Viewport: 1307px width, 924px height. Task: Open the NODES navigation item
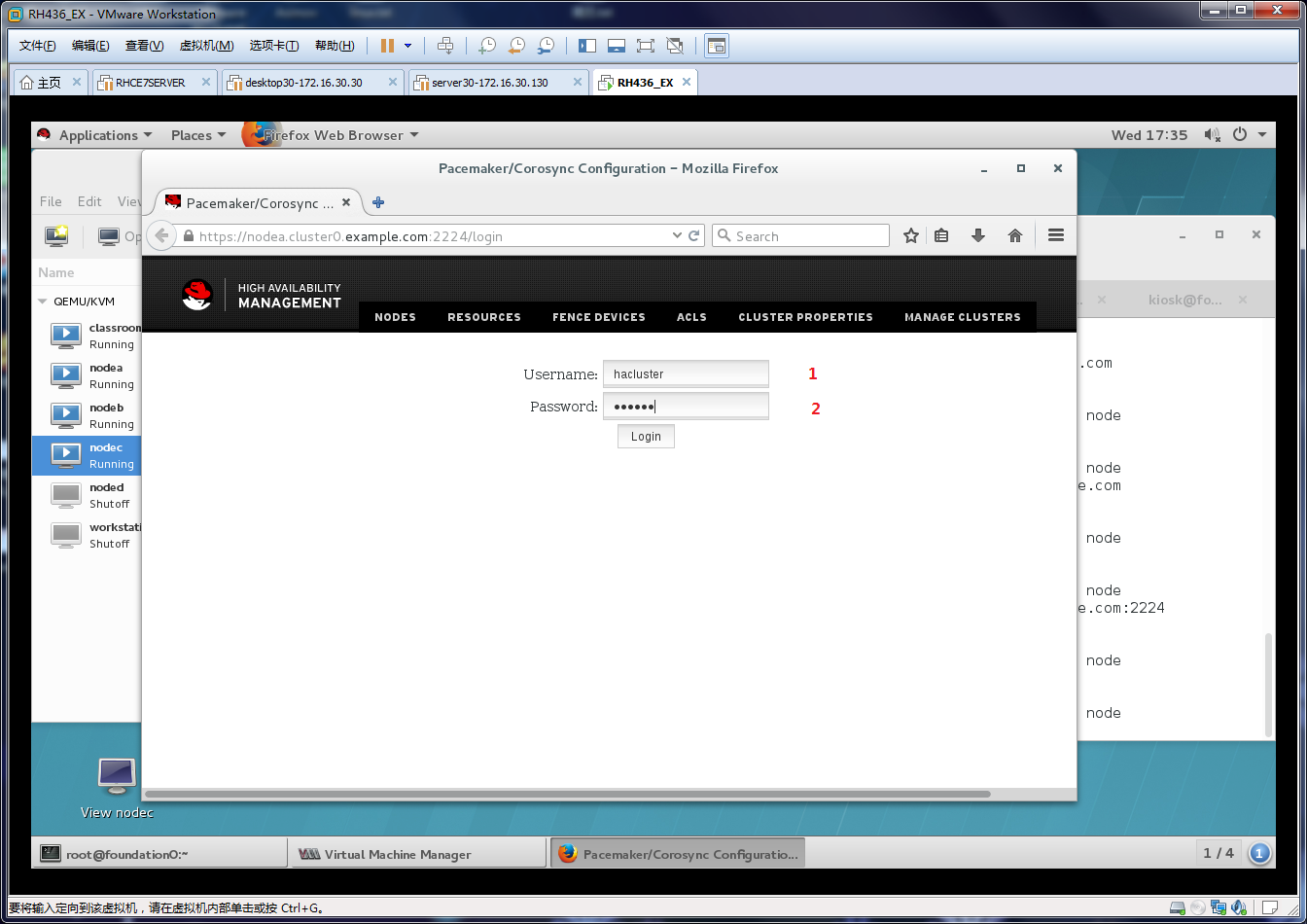point(395,317)
